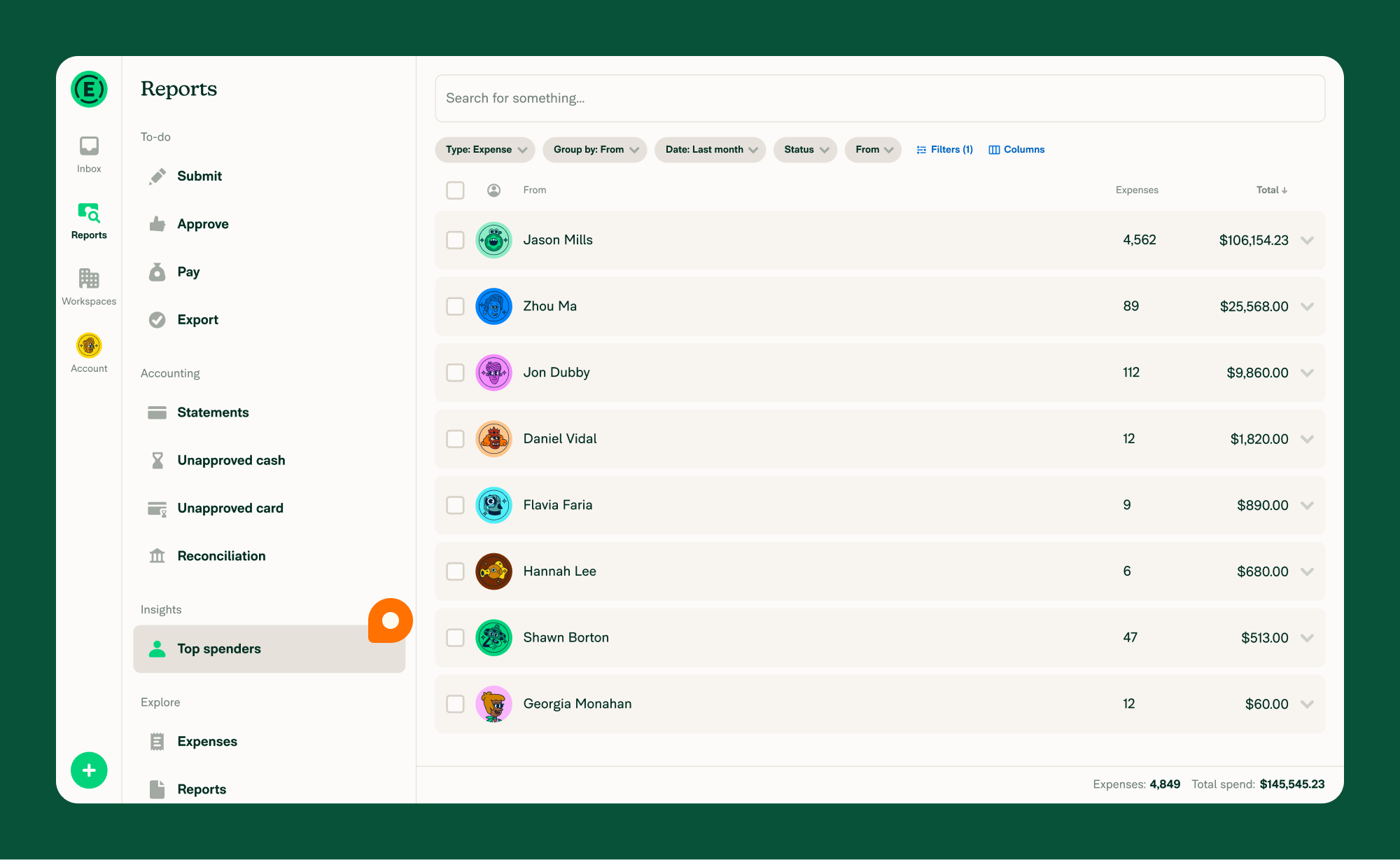Open Filters (1) settings
The image size is (1400, 860).
(944, 149)
